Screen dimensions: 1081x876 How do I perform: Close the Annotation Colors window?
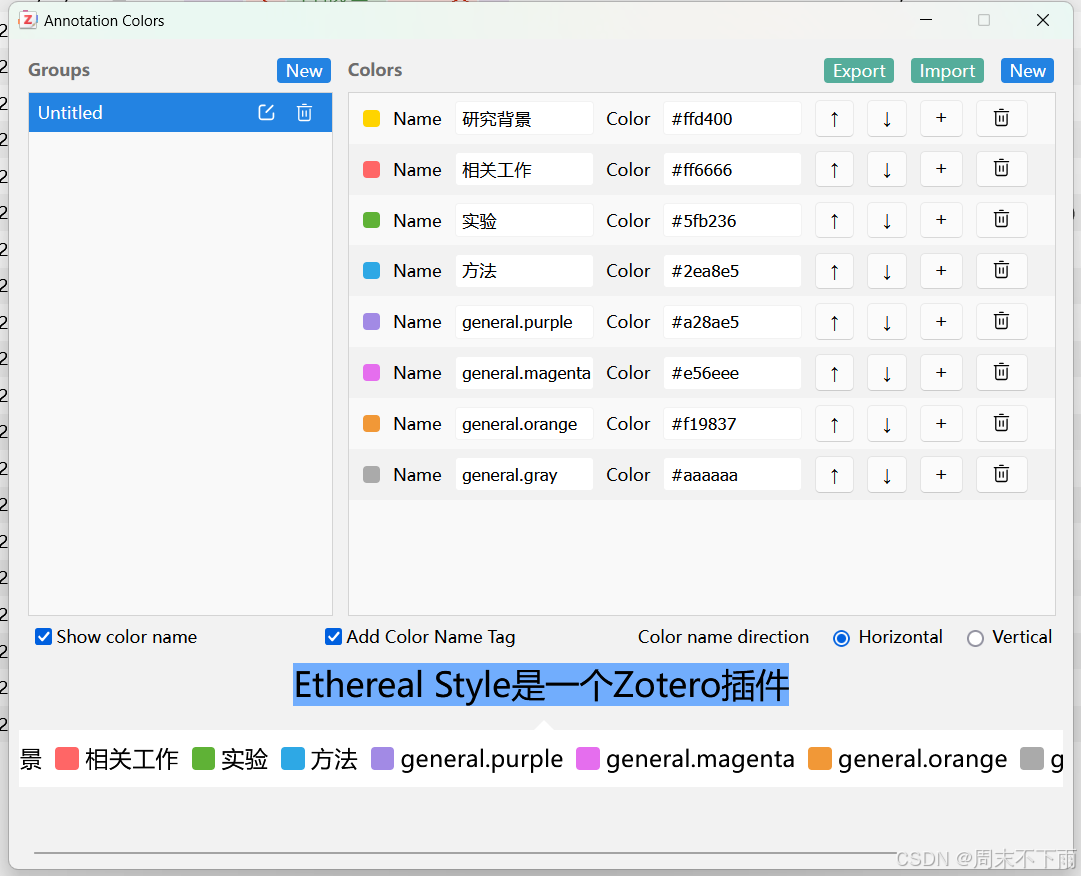1042,20
